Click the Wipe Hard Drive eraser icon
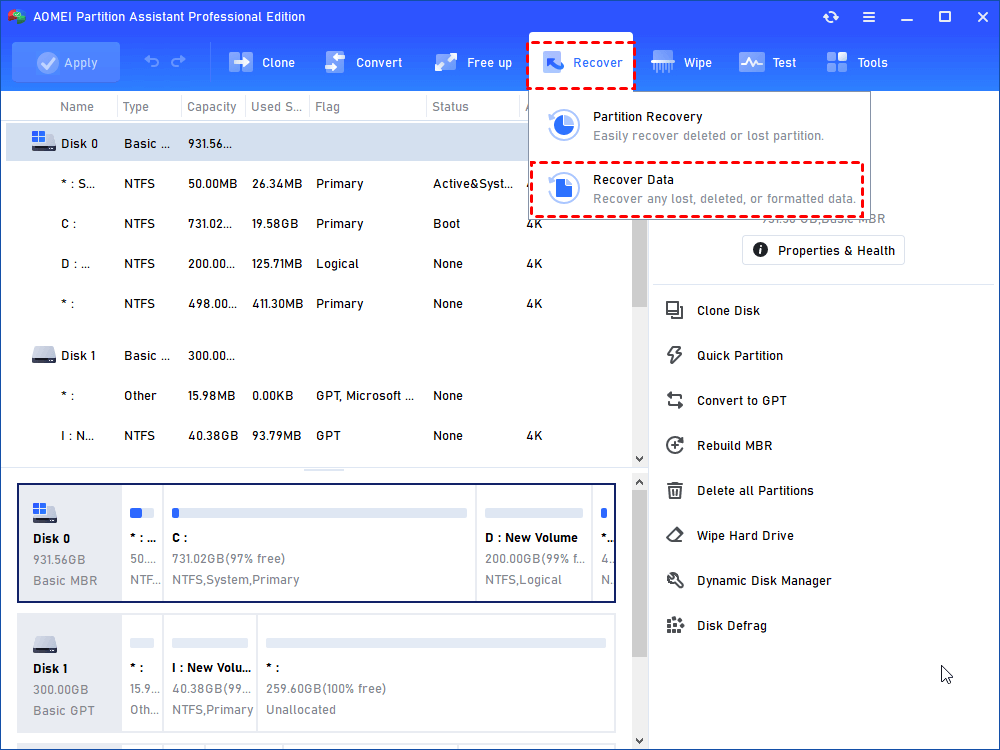1000x750 pixels. 675,535
